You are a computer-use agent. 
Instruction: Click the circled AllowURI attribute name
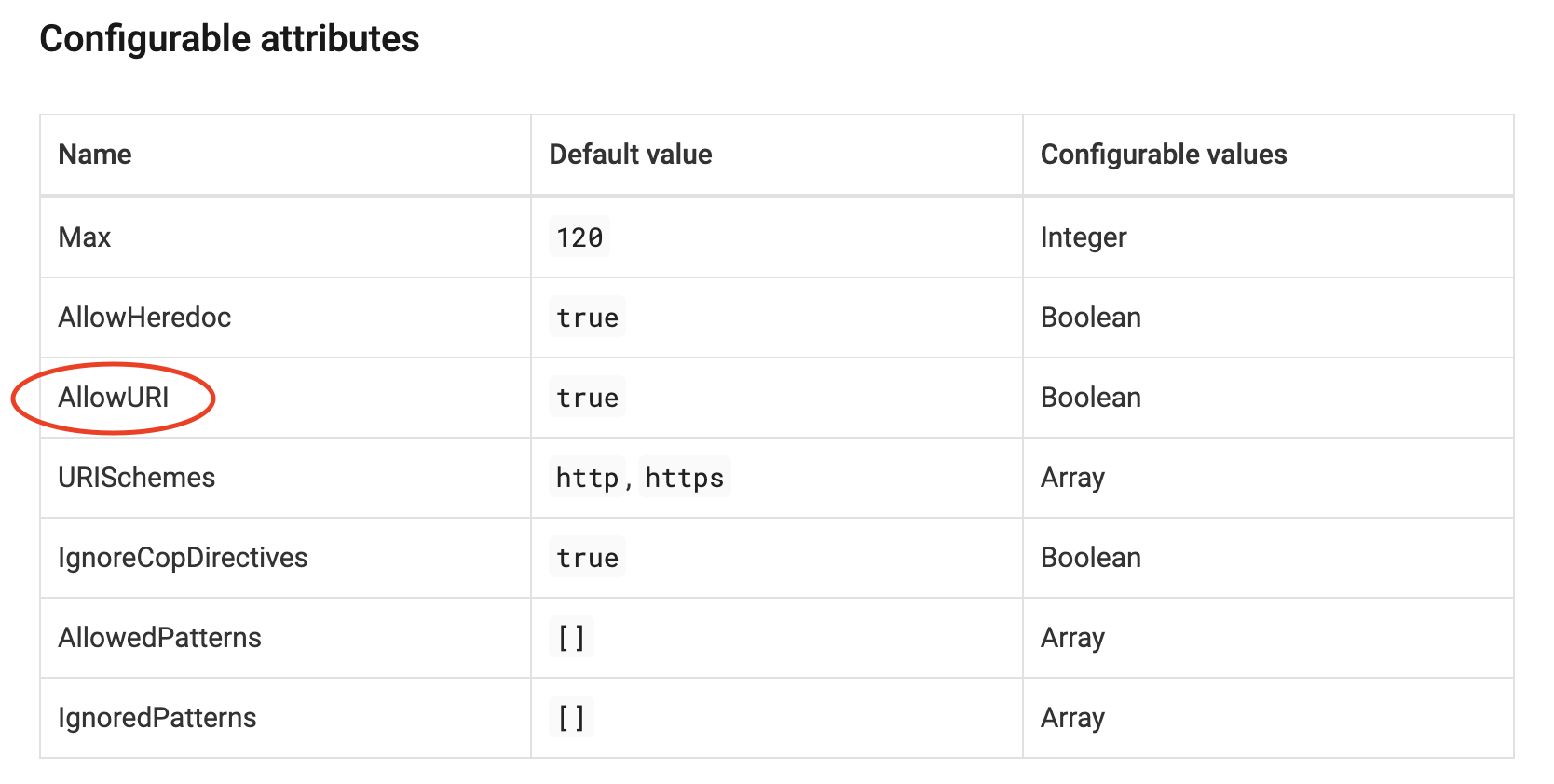[114, 398]
